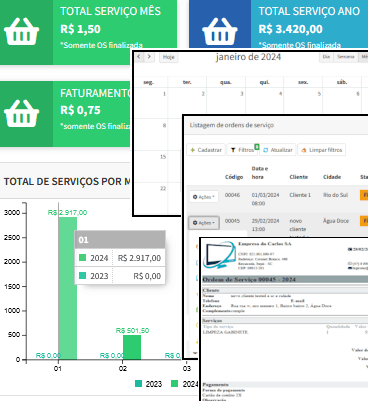Image resolution: width=368 pixels, height=401 pixels.
Task: Select day 5 in January calendar
Action: [319, 94]
